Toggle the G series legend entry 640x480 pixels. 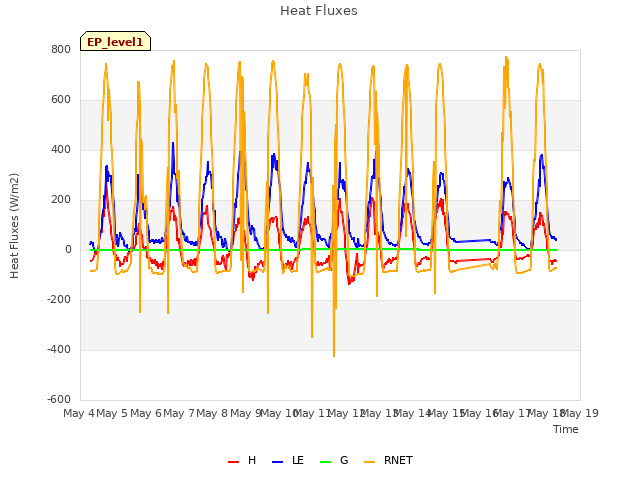tap(334, 460)
